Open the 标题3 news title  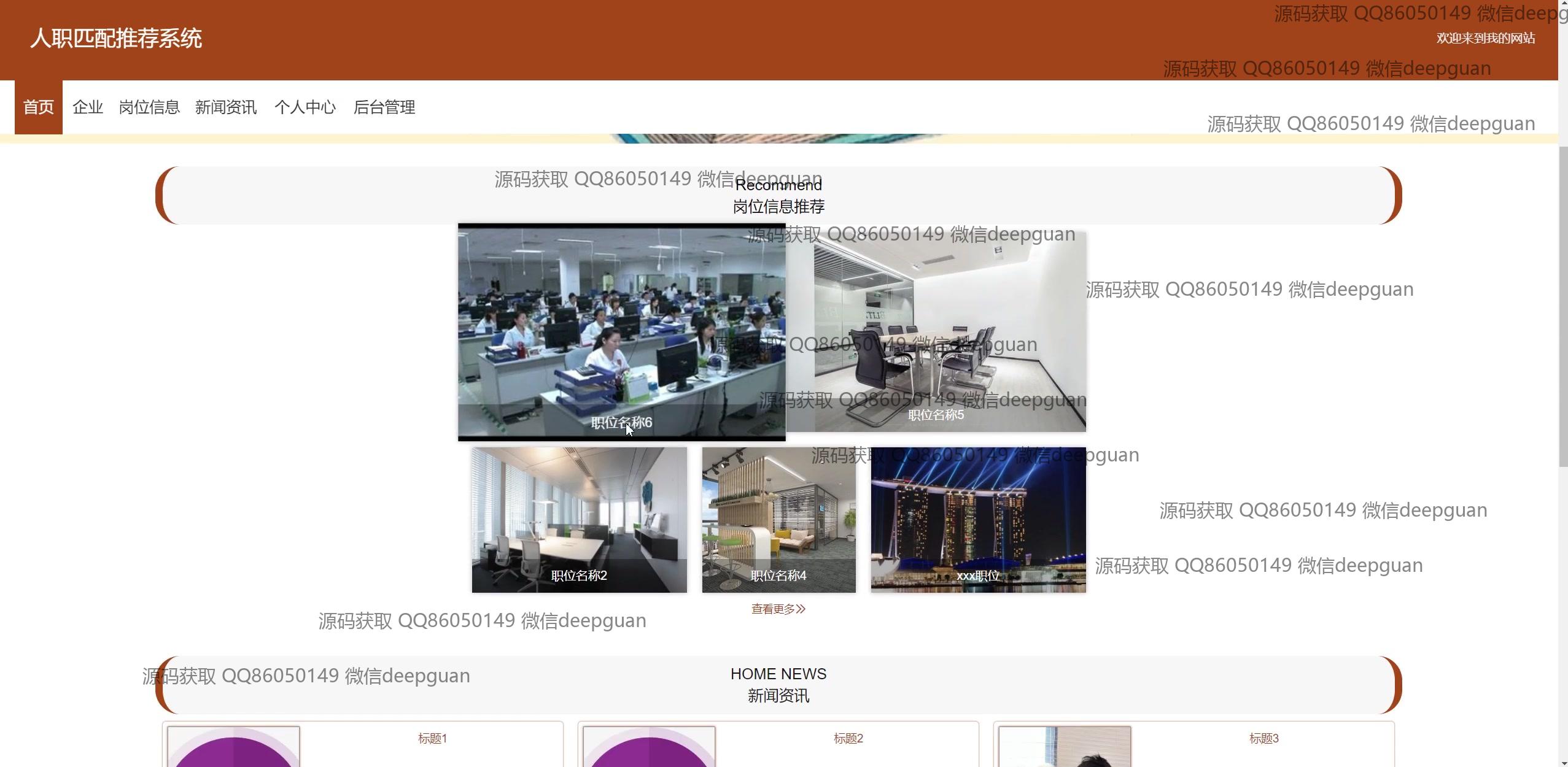[x=1263, y=738]
